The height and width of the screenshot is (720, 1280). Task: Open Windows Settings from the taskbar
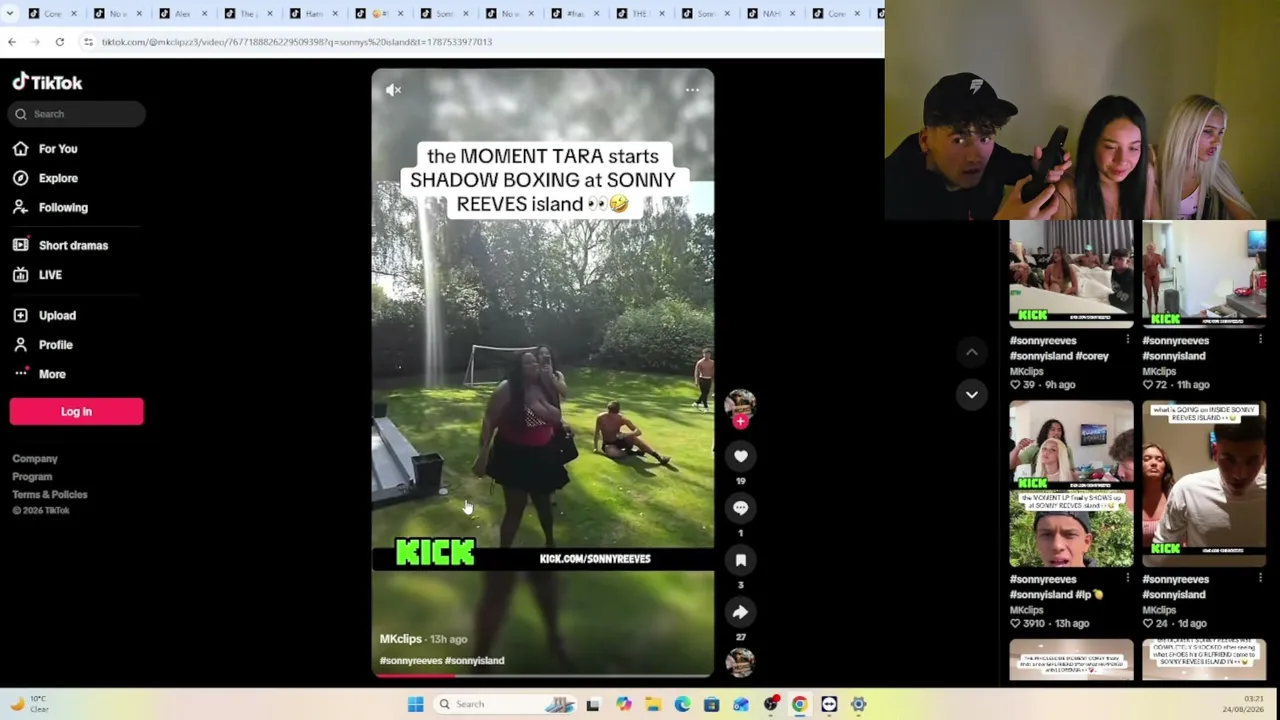tap(858, 704)
